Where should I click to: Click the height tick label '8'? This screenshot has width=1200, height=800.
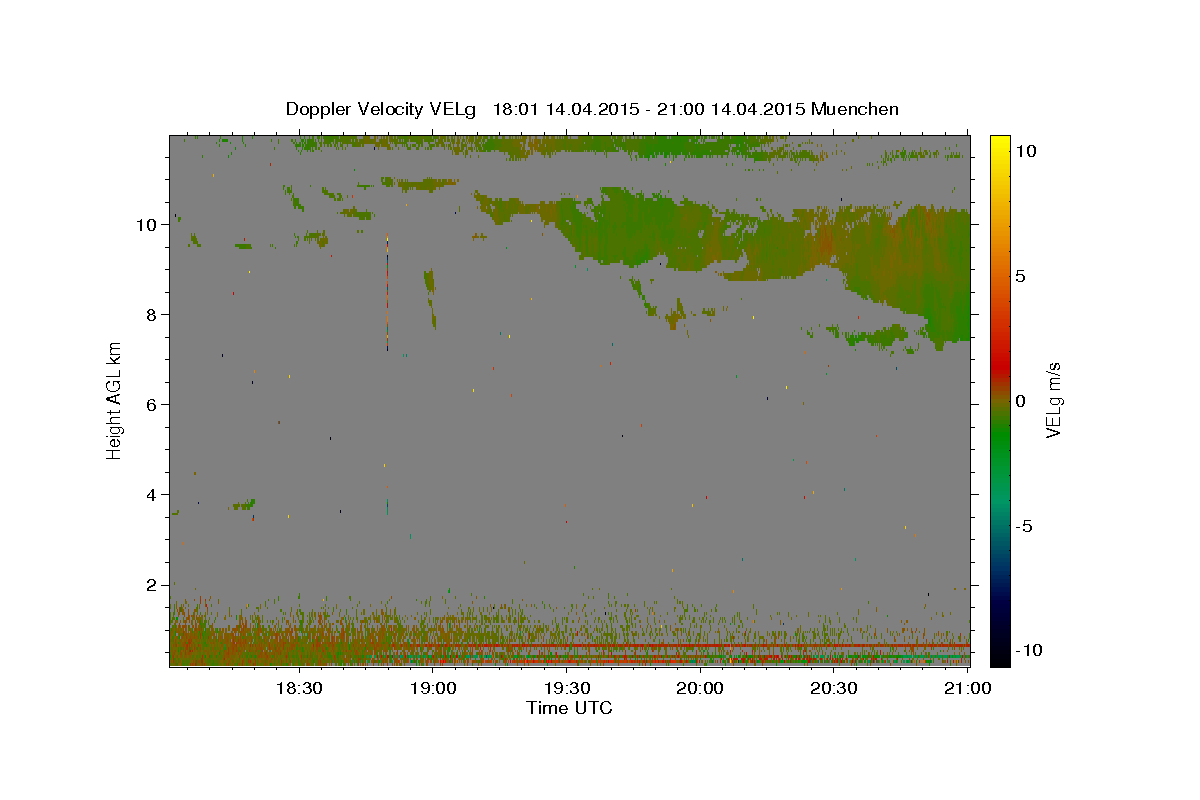[151, 315]
